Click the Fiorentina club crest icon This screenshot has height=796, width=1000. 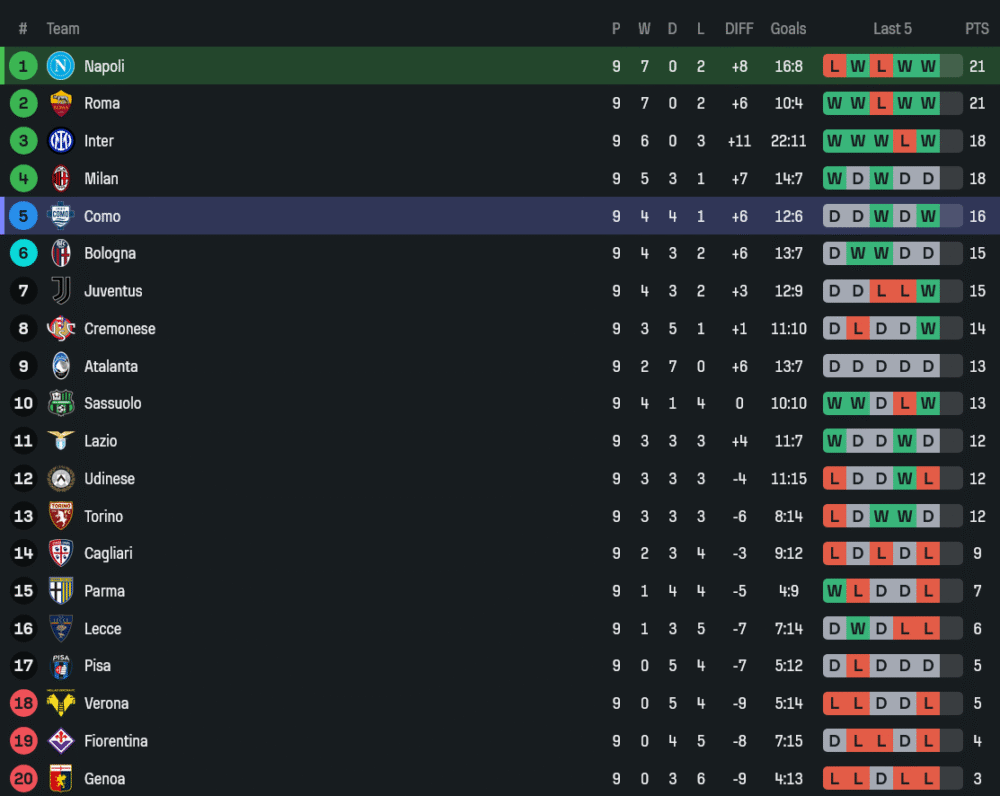(61, 741)
